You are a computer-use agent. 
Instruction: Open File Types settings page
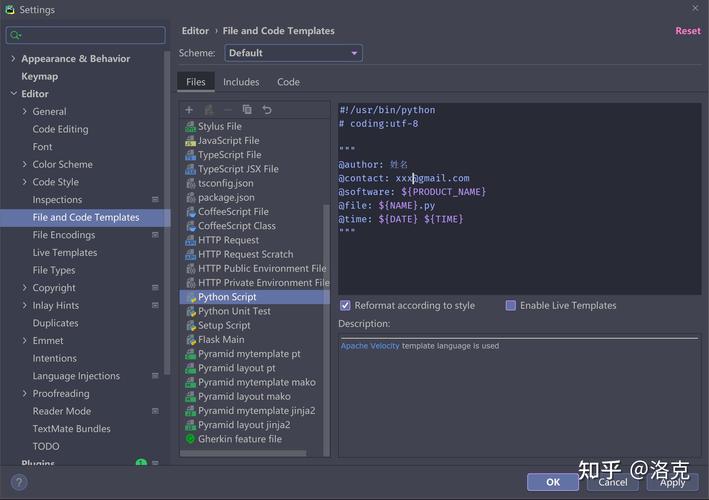pyautogui.click(x=54, y=270)
